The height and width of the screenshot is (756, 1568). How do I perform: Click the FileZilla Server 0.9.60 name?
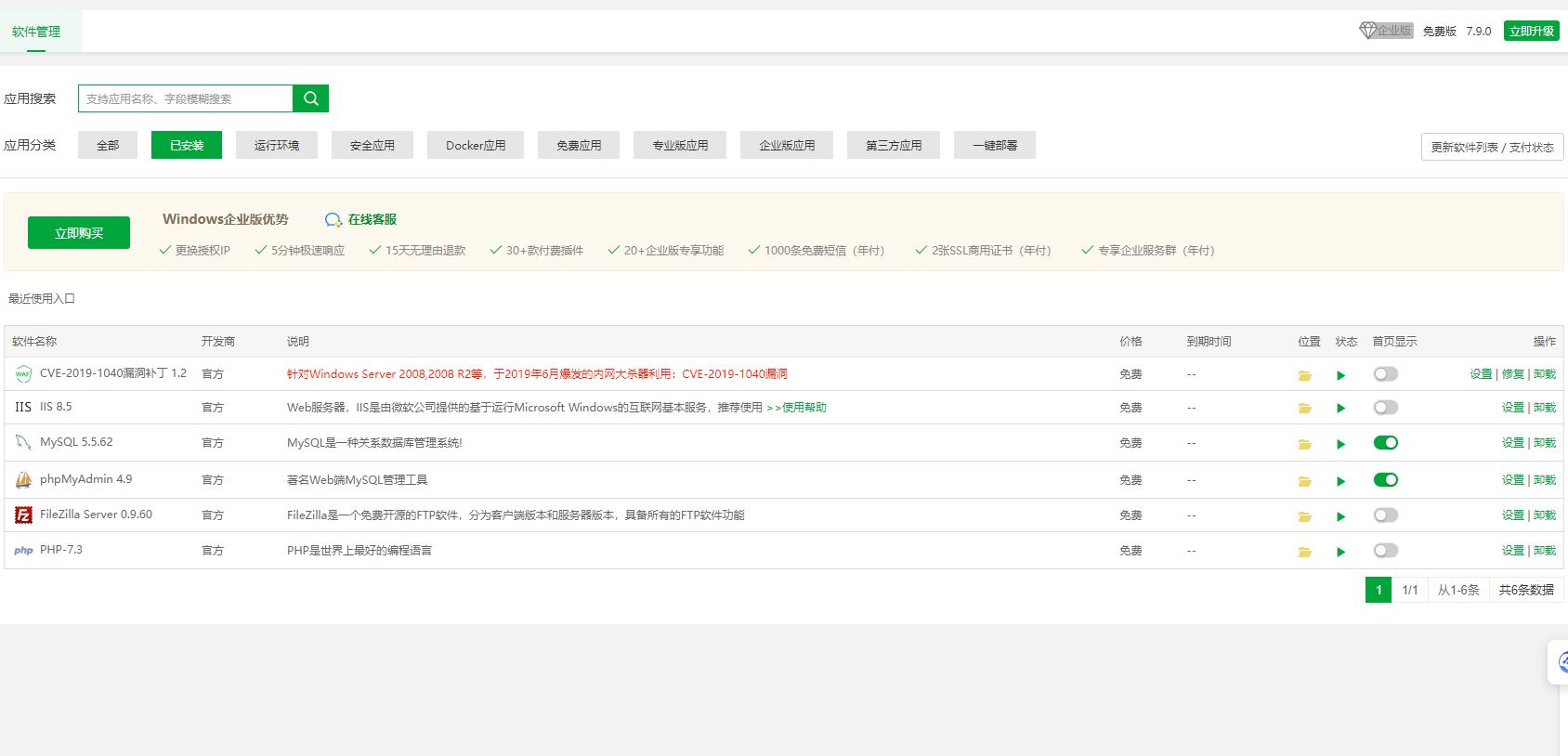[96, 515]
